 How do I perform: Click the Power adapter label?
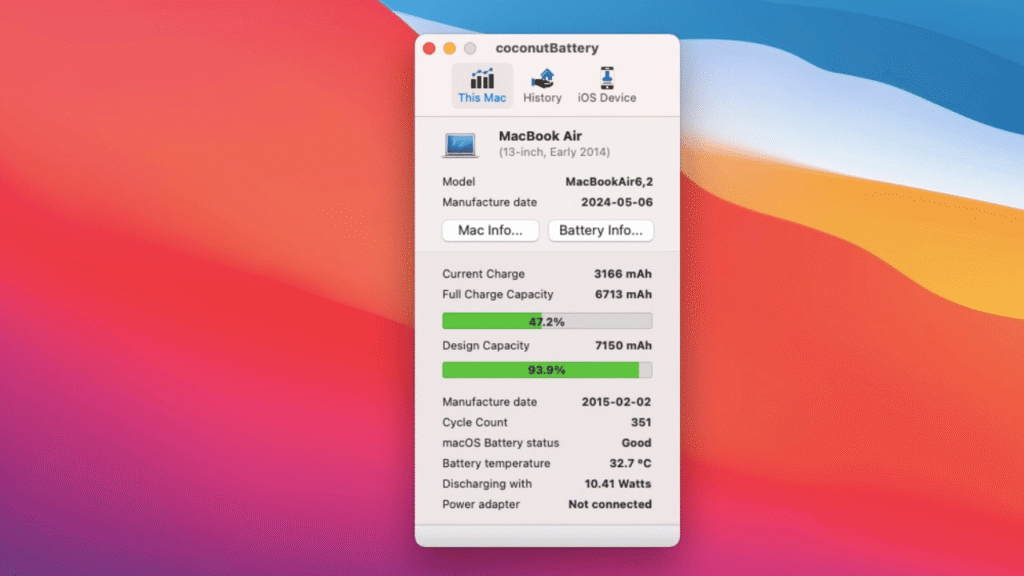point(481,504)
